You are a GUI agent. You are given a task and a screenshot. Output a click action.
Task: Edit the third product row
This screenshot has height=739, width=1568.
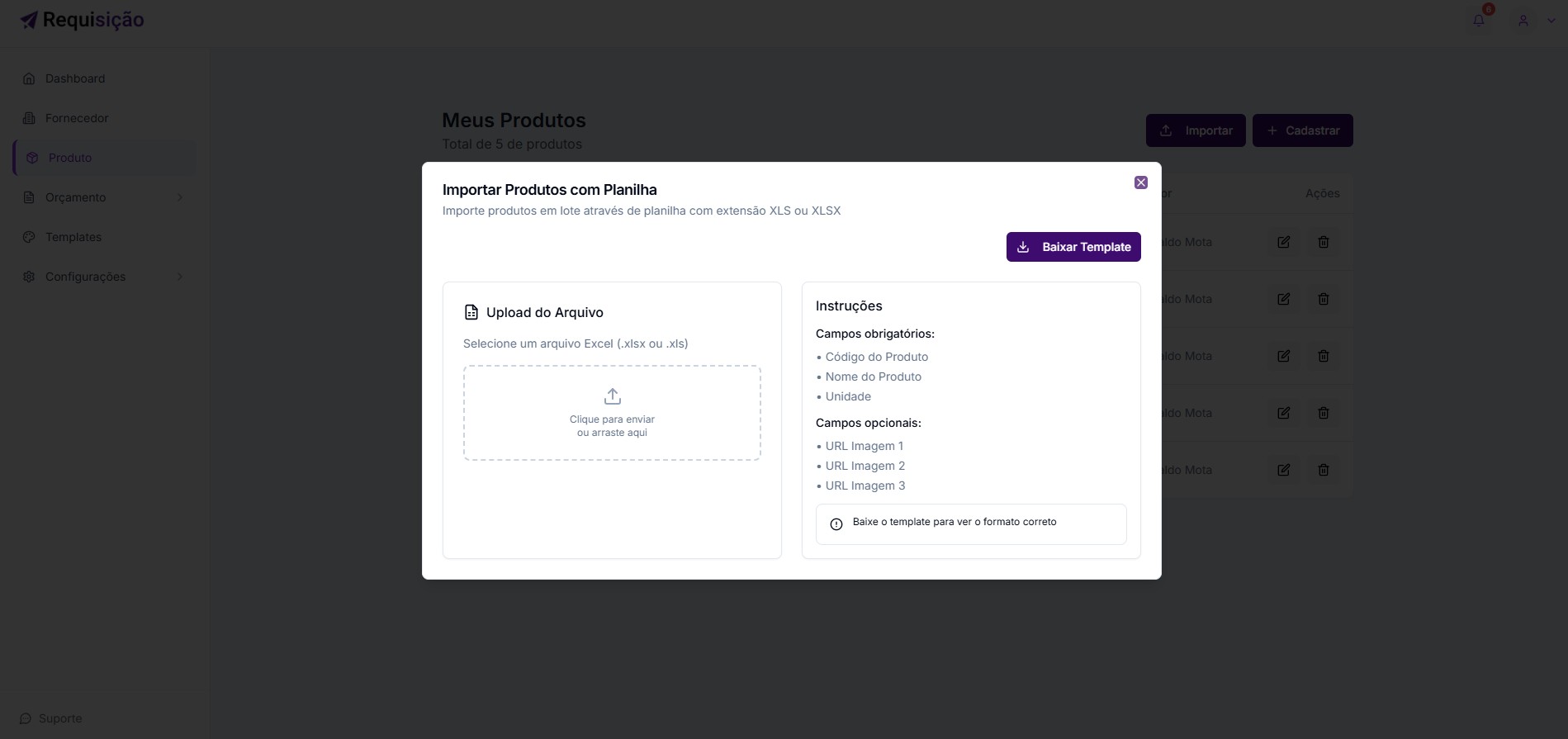1283,356
